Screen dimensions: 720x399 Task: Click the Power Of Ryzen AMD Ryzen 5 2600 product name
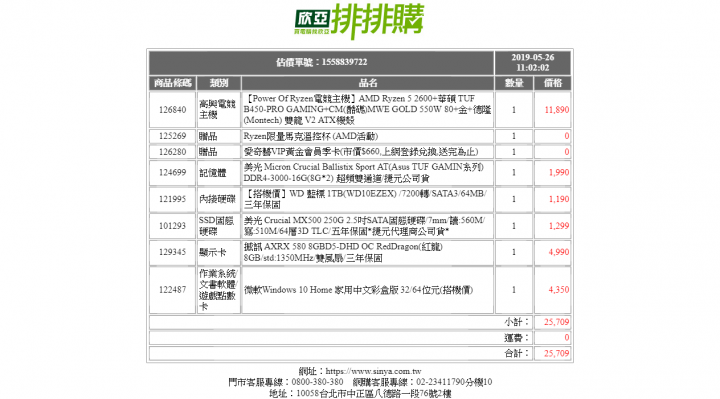(x=367, y=110)
